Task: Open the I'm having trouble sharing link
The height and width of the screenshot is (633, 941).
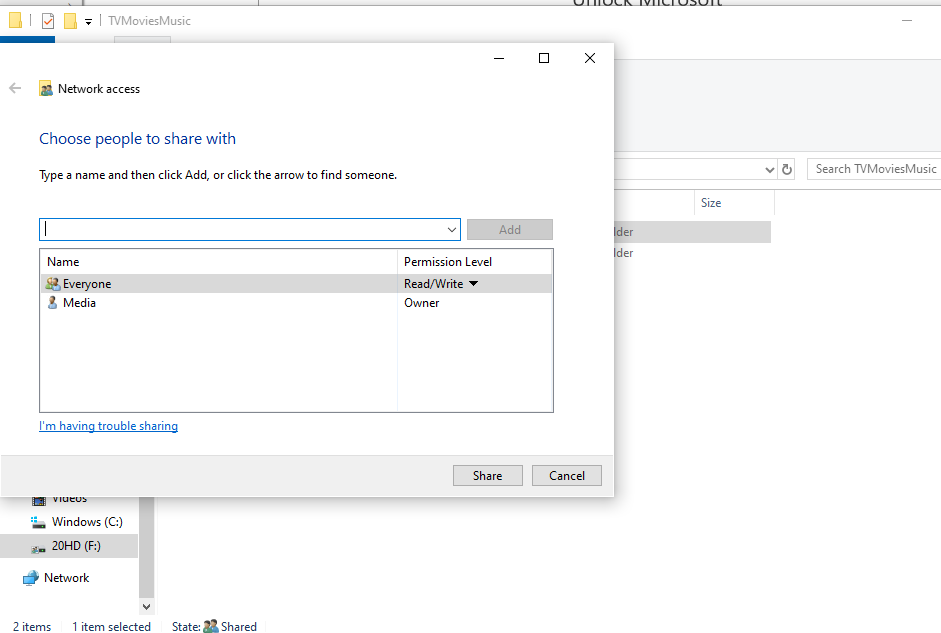Action: tap(108, 426)
